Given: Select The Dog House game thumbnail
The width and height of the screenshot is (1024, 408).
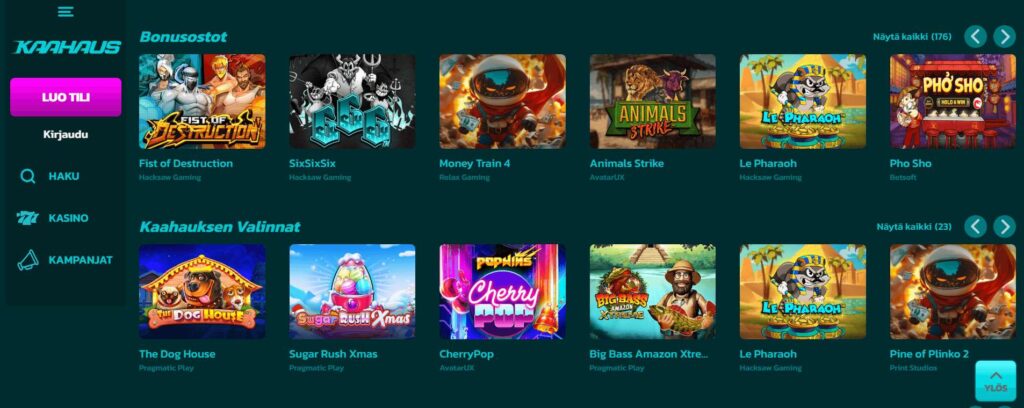Looking at the screenshot, I should point(202,292).
